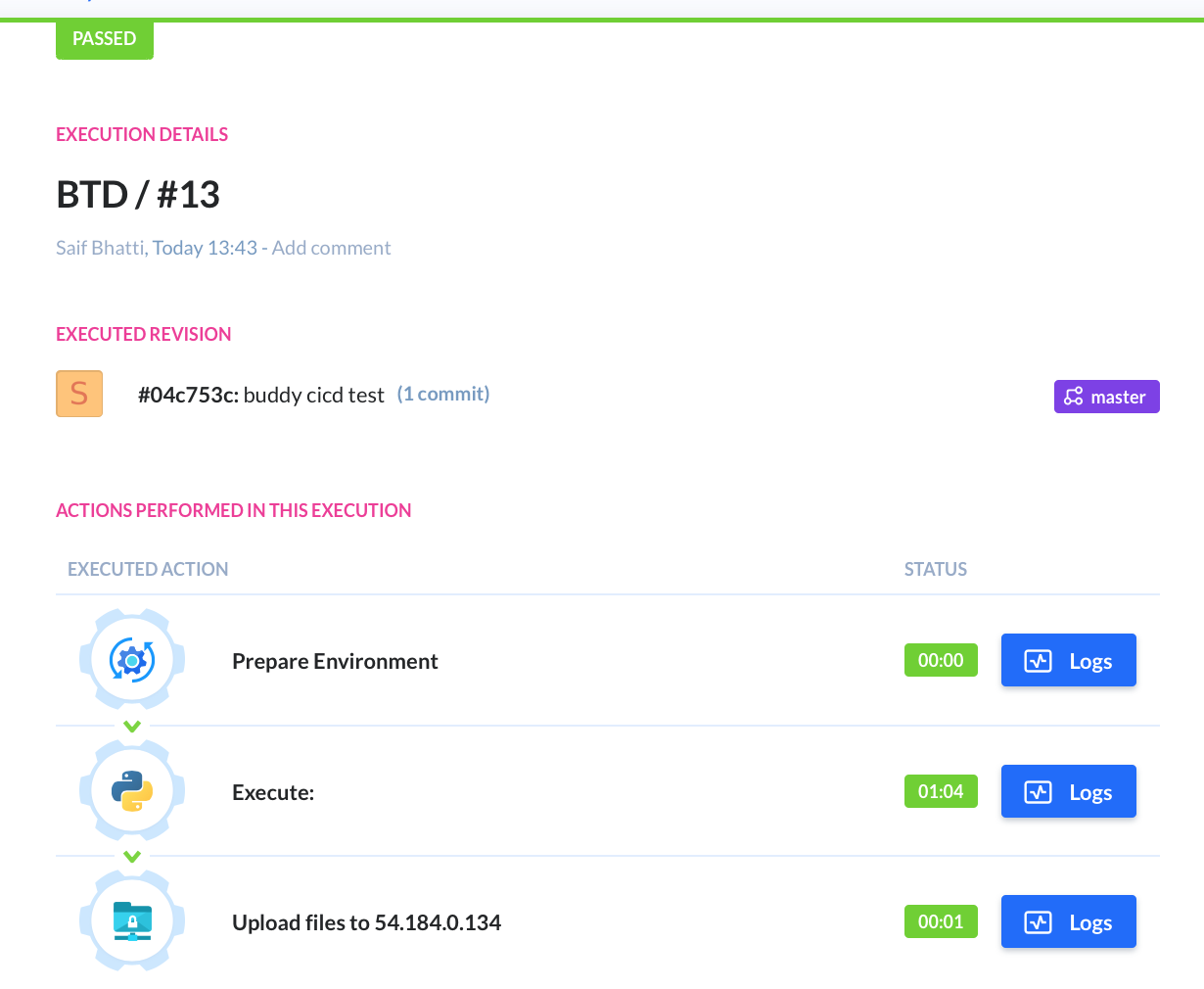Screen dimensions: 1204x989
Task: Click the #04c753c revision hash
Action: 188,395
